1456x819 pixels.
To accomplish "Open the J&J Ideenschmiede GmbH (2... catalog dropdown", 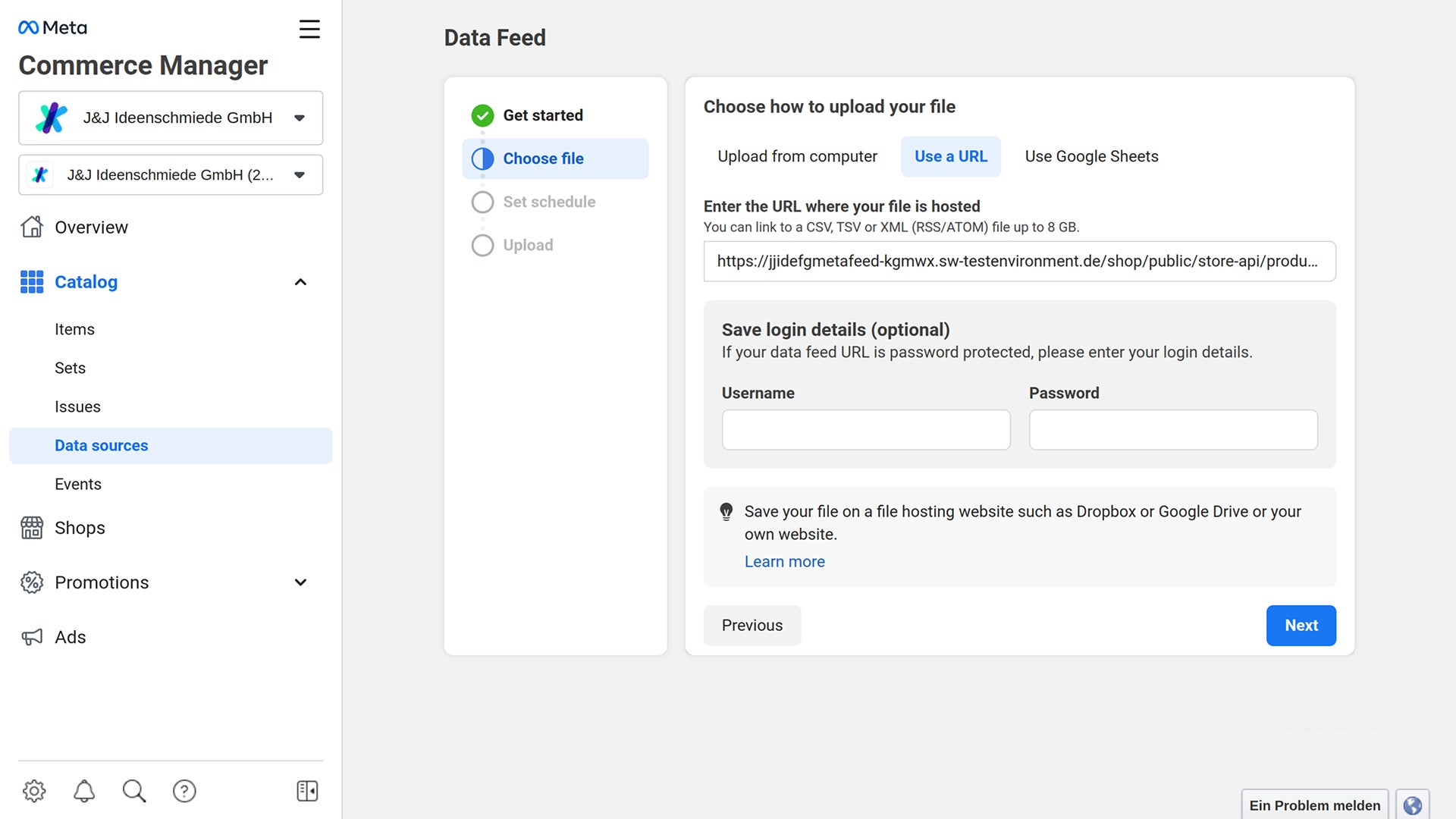I will [171, 175].
